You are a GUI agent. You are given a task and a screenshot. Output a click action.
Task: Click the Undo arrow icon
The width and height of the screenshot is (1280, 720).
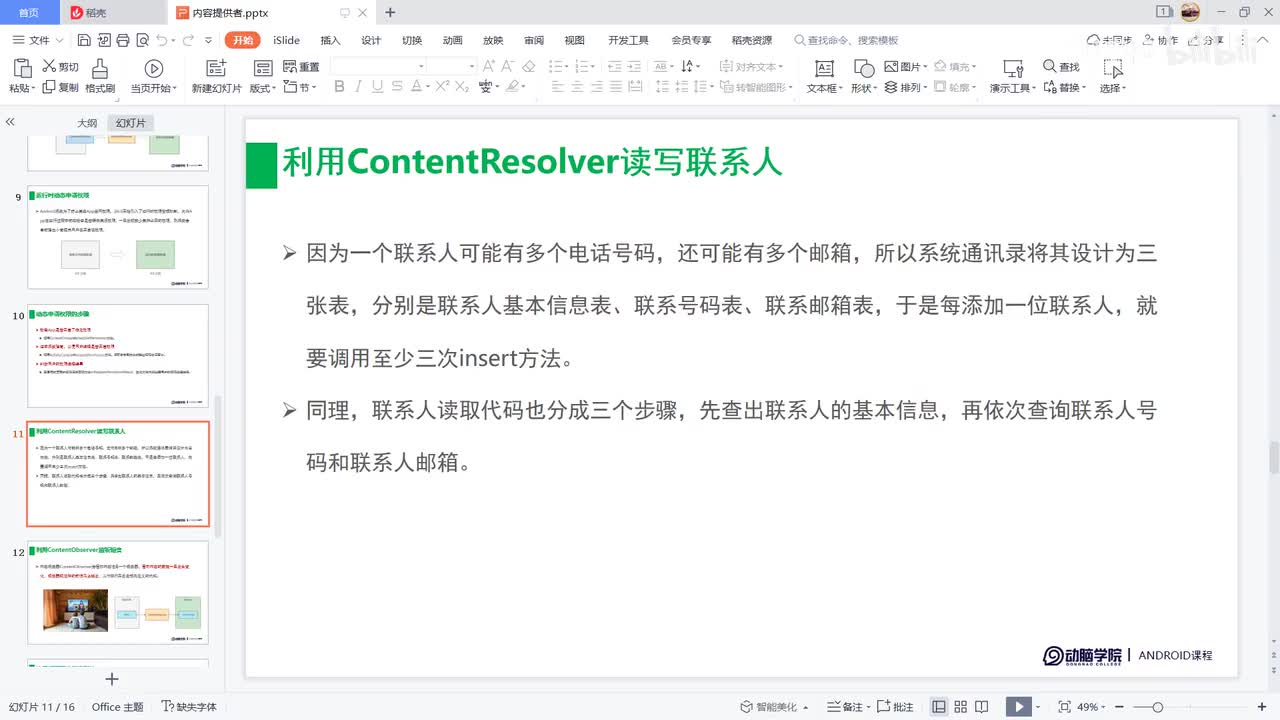162,40
